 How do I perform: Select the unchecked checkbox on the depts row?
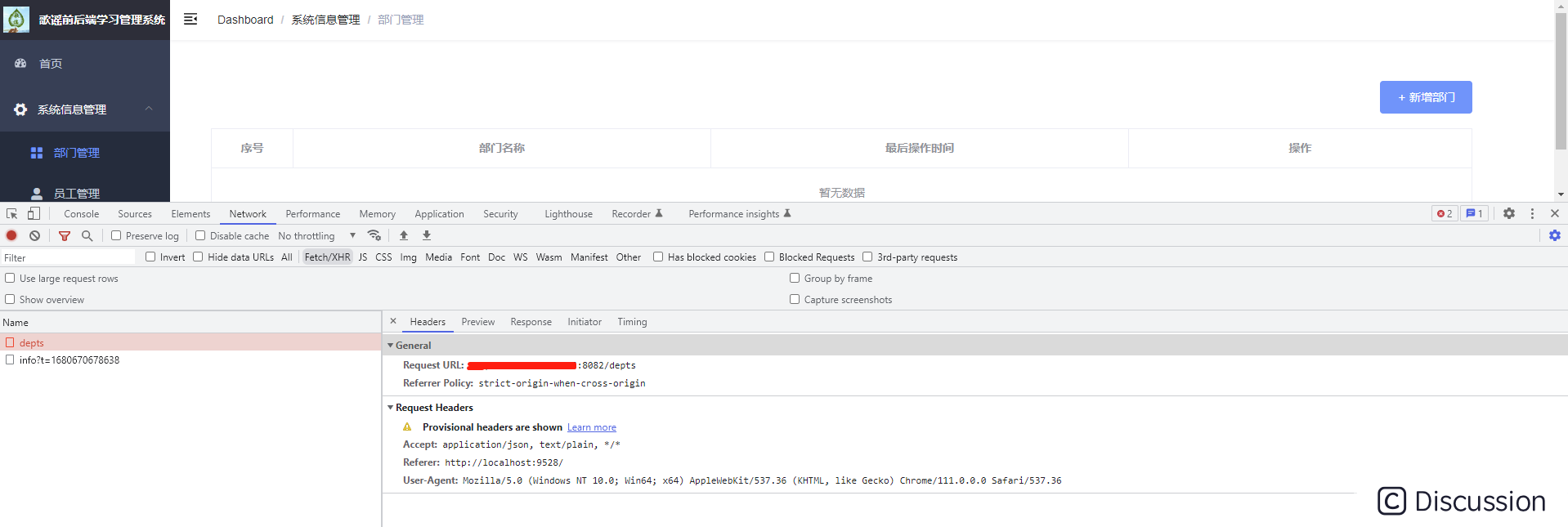10,342
